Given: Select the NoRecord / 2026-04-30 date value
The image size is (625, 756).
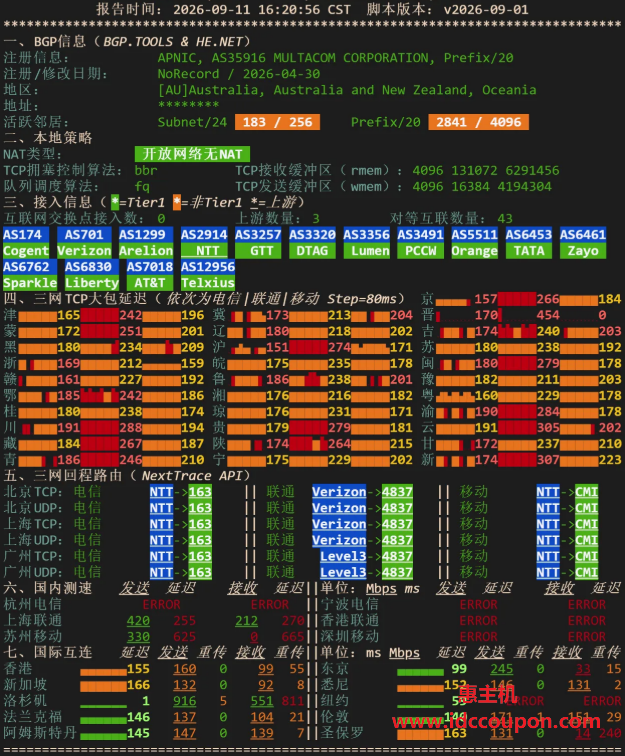Looking at the screenshot, I should click(x=239, y=74).
